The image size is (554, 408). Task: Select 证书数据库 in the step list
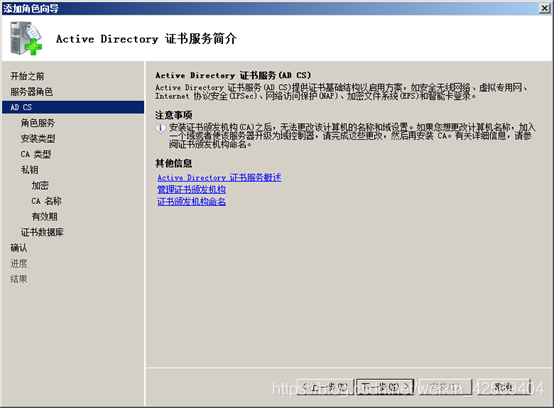click(x=42, y=232)
